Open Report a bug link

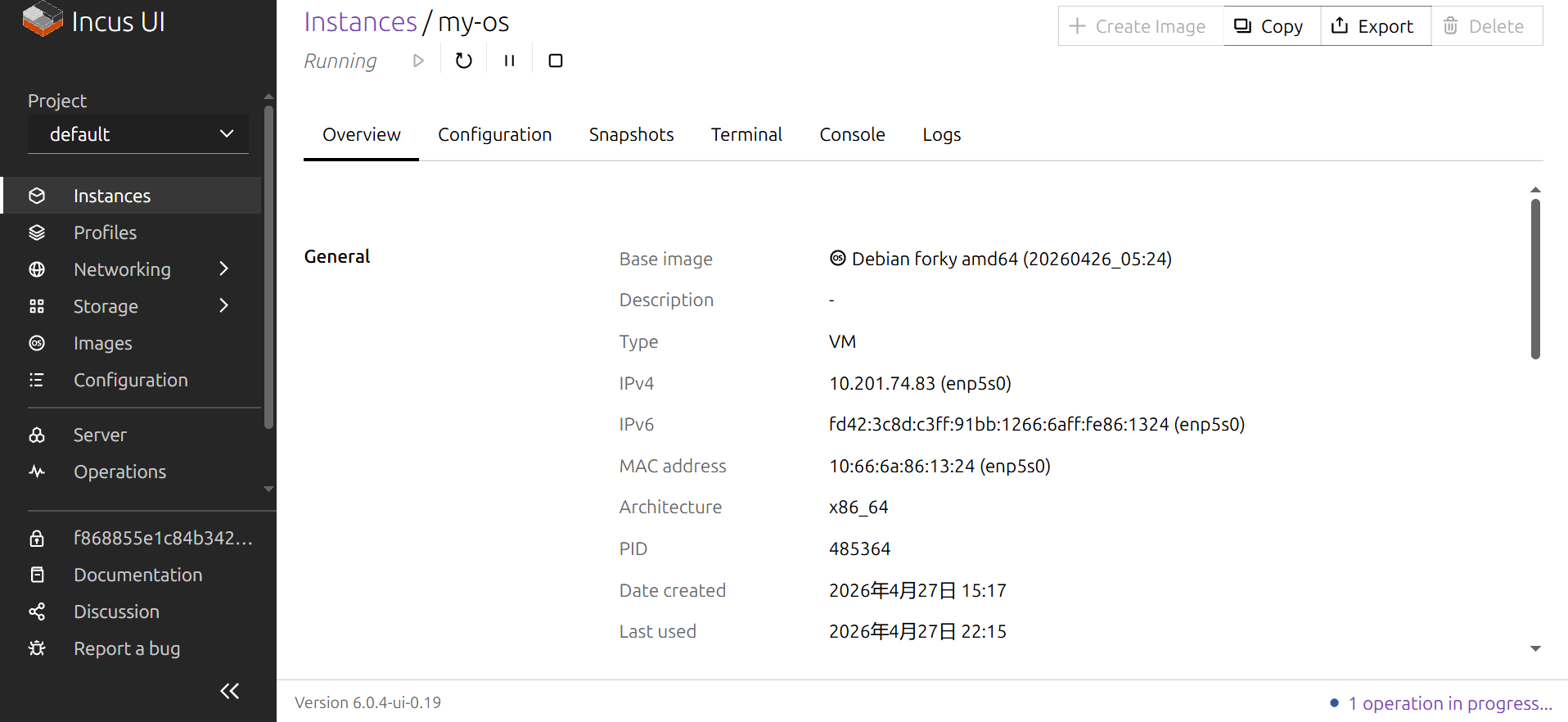click(x=127, y=648)
